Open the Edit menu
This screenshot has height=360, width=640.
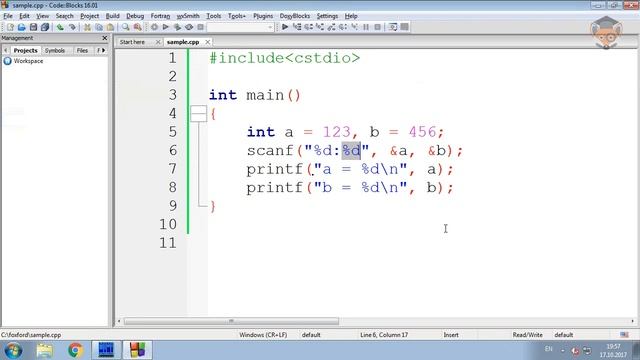coord(24,16)
